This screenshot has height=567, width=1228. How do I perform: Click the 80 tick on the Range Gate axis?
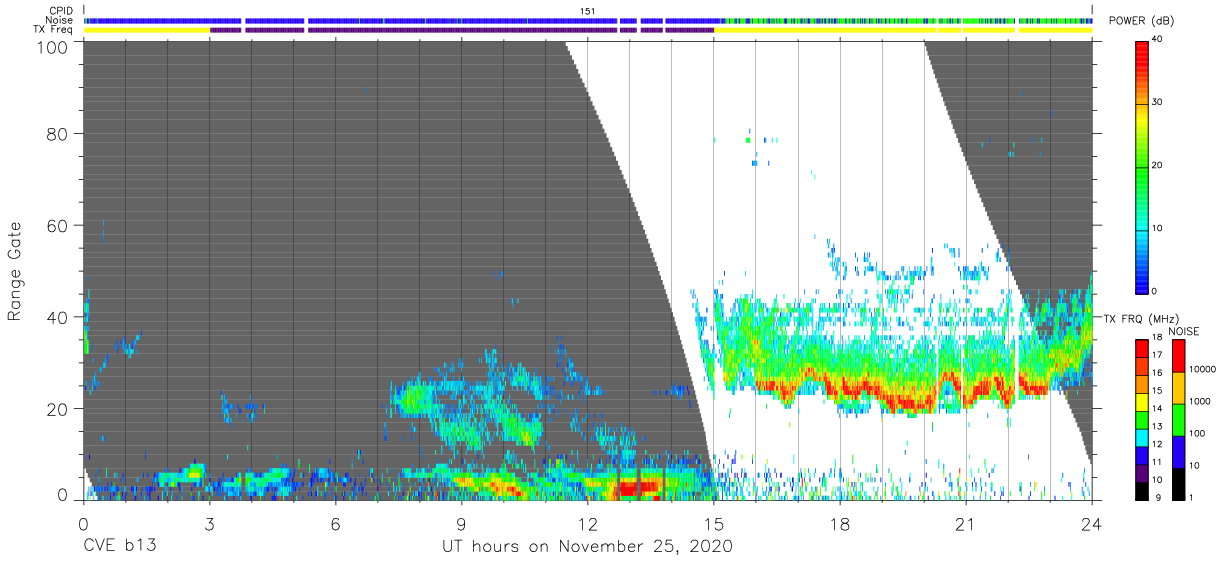(x=57, y=134)
